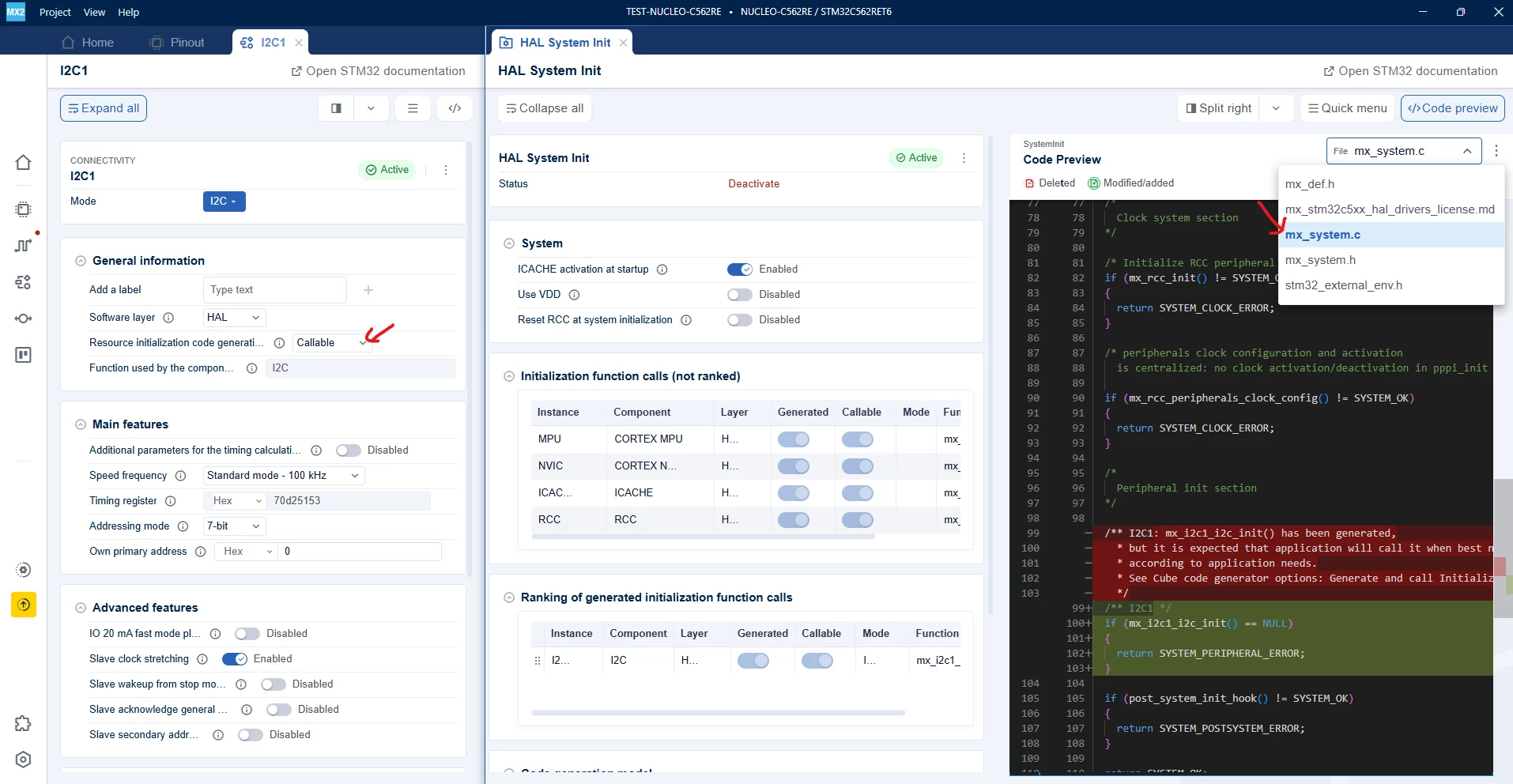Image resolution: width=1513 pixels, height=784 pixels.
Task: Open the settings hexagon icon in sidebar
Action: tap(24, 759)
